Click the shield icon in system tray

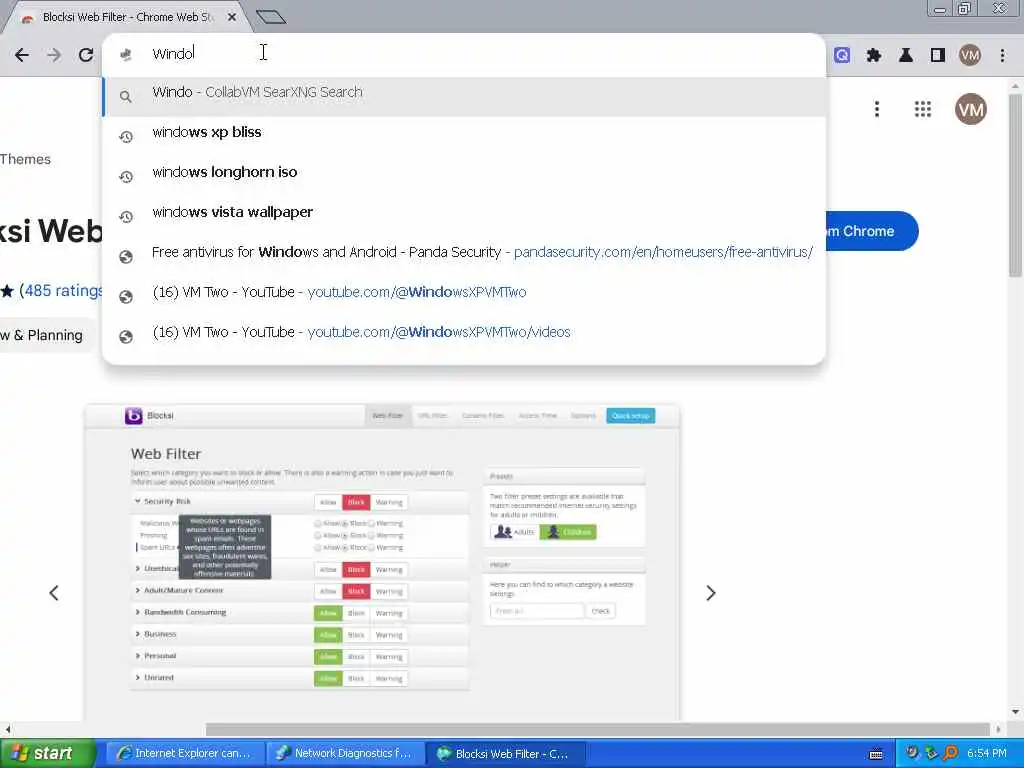tap(912, 753)
